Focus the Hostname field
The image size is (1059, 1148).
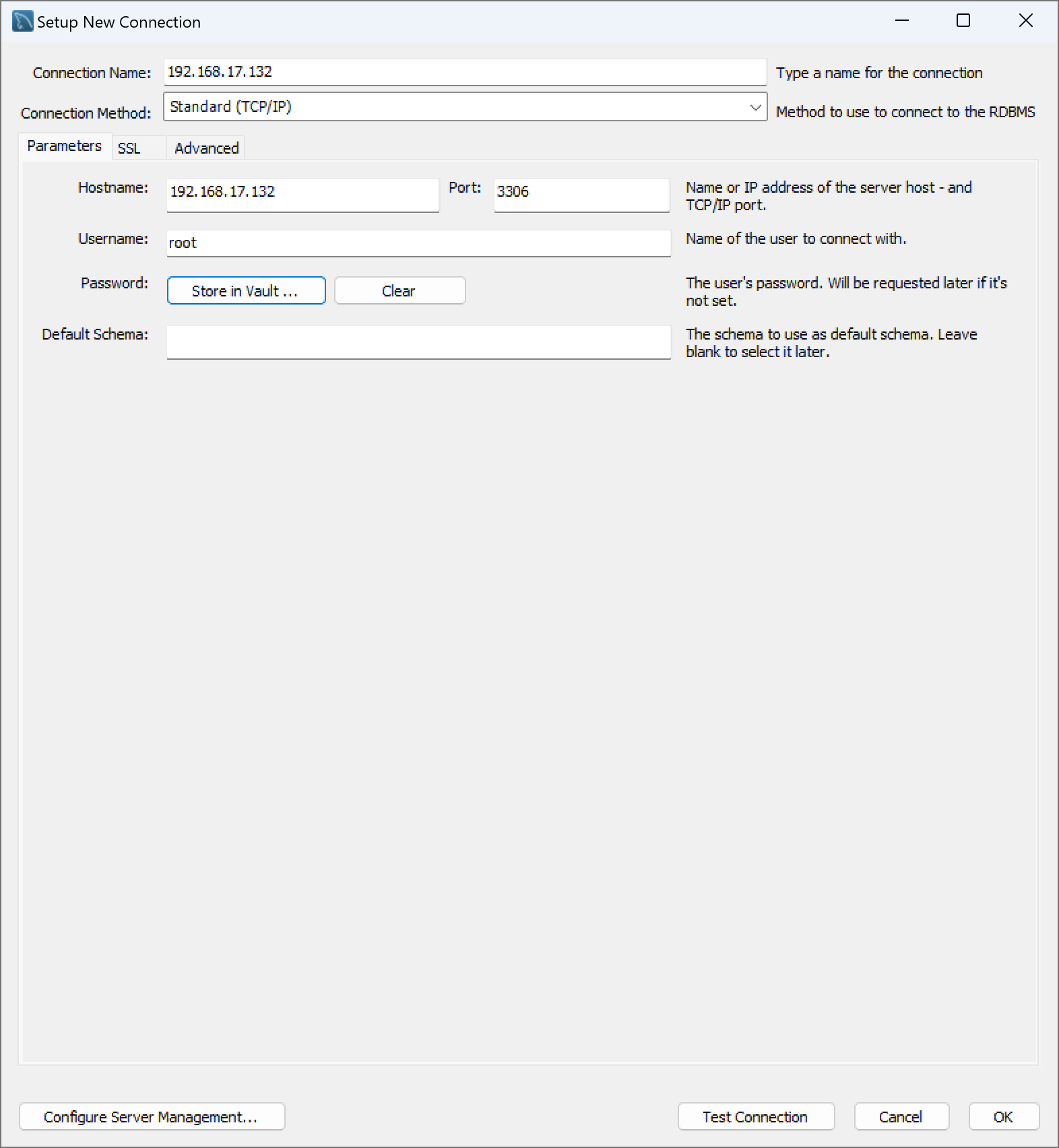[x=302, y=195]
